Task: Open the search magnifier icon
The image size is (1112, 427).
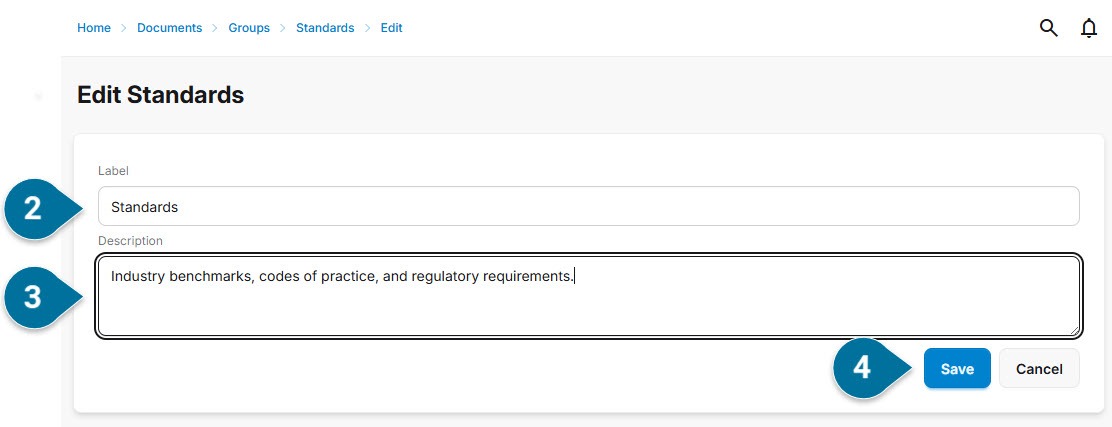Action: tap(1048, 28)
